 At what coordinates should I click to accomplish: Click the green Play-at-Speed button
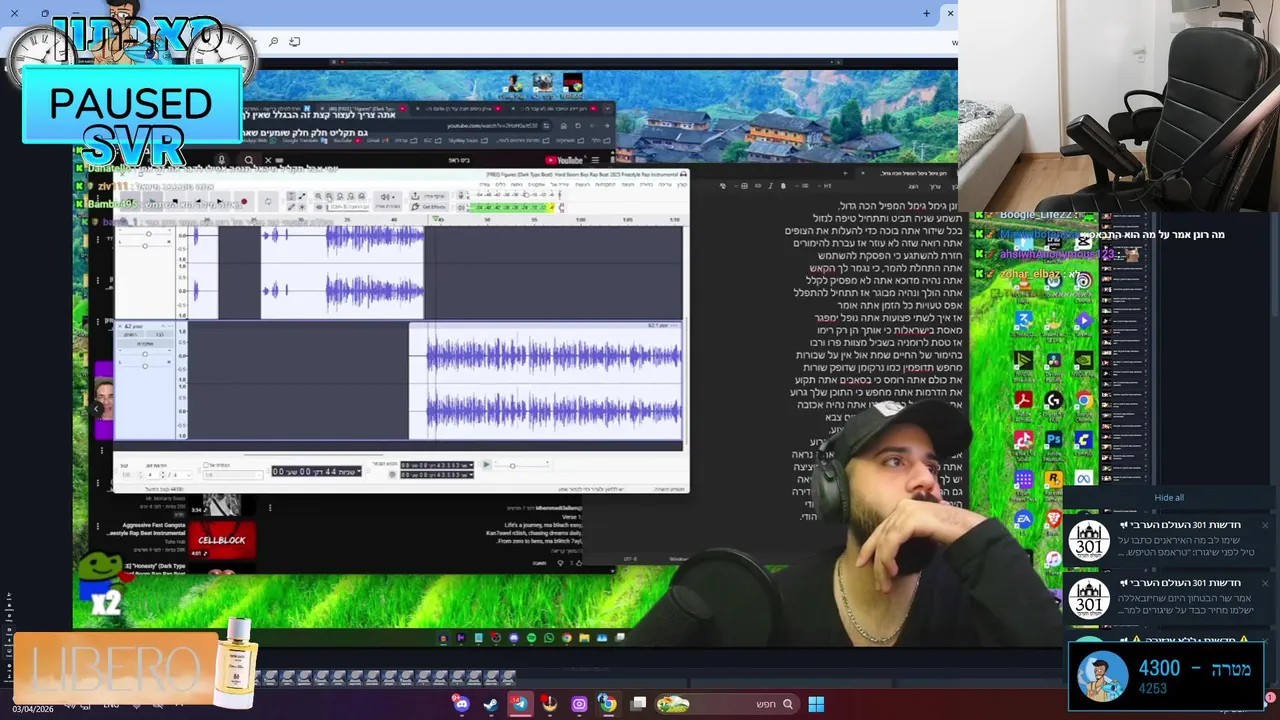(x=486, y=465)
